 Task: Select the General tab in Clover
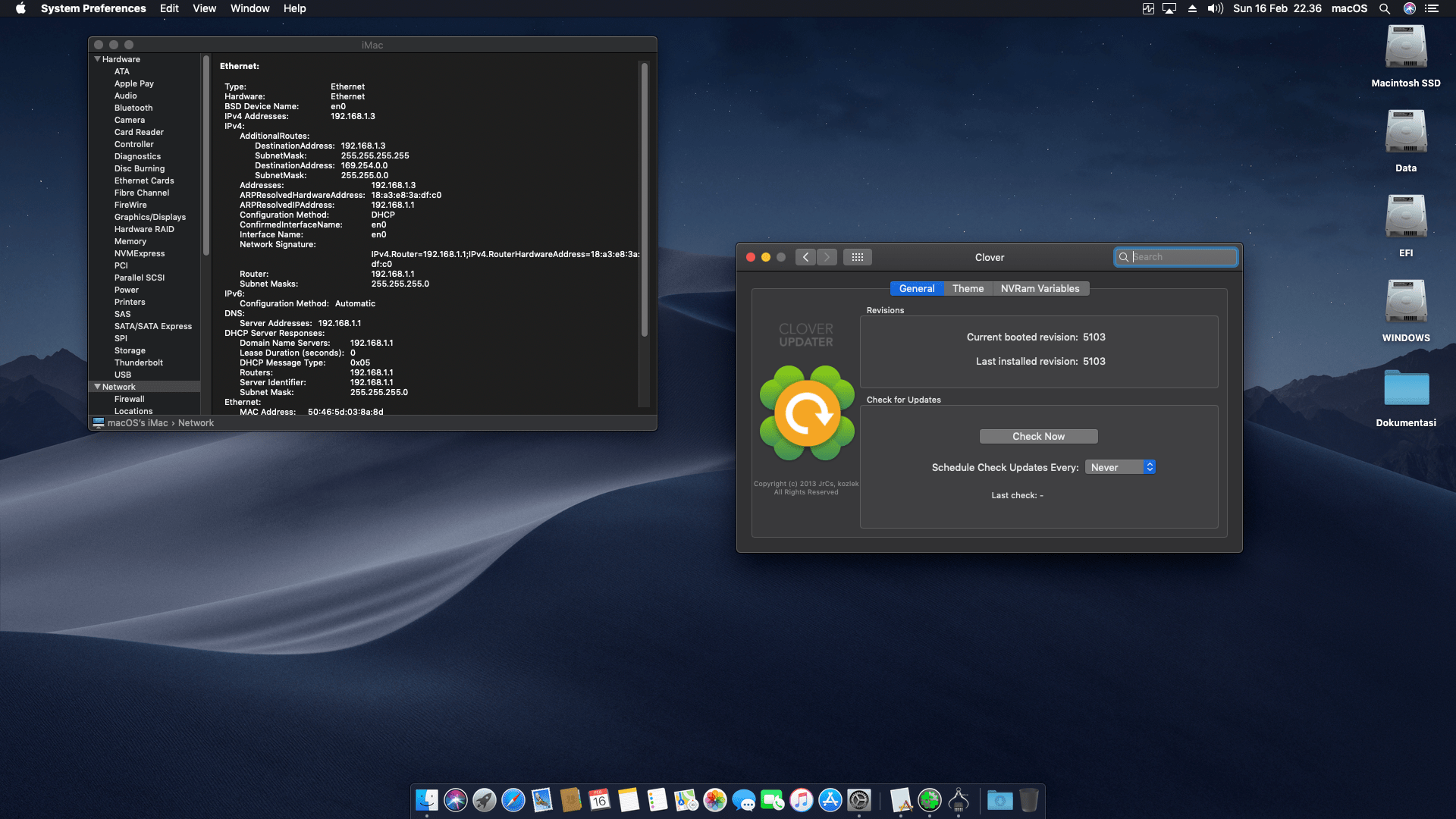point(917,288)
